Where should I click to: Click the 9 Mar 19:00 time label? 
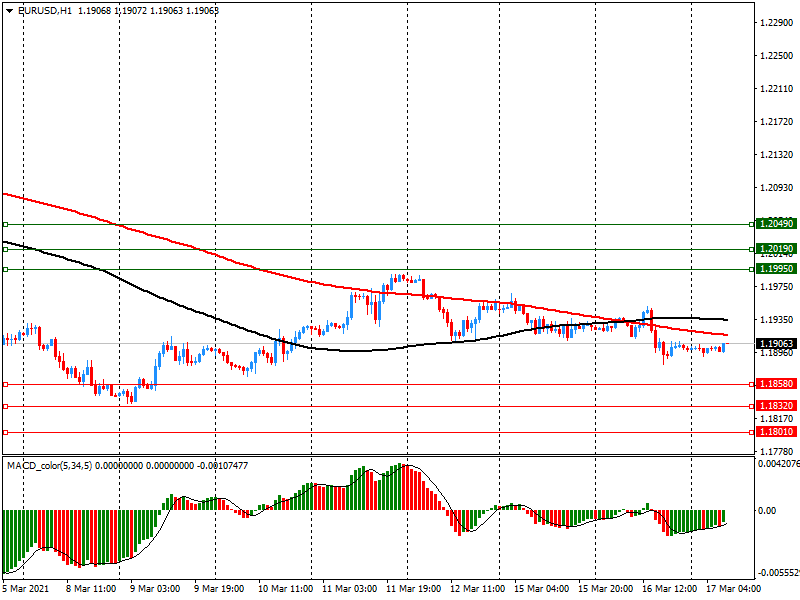pos(219,589)
